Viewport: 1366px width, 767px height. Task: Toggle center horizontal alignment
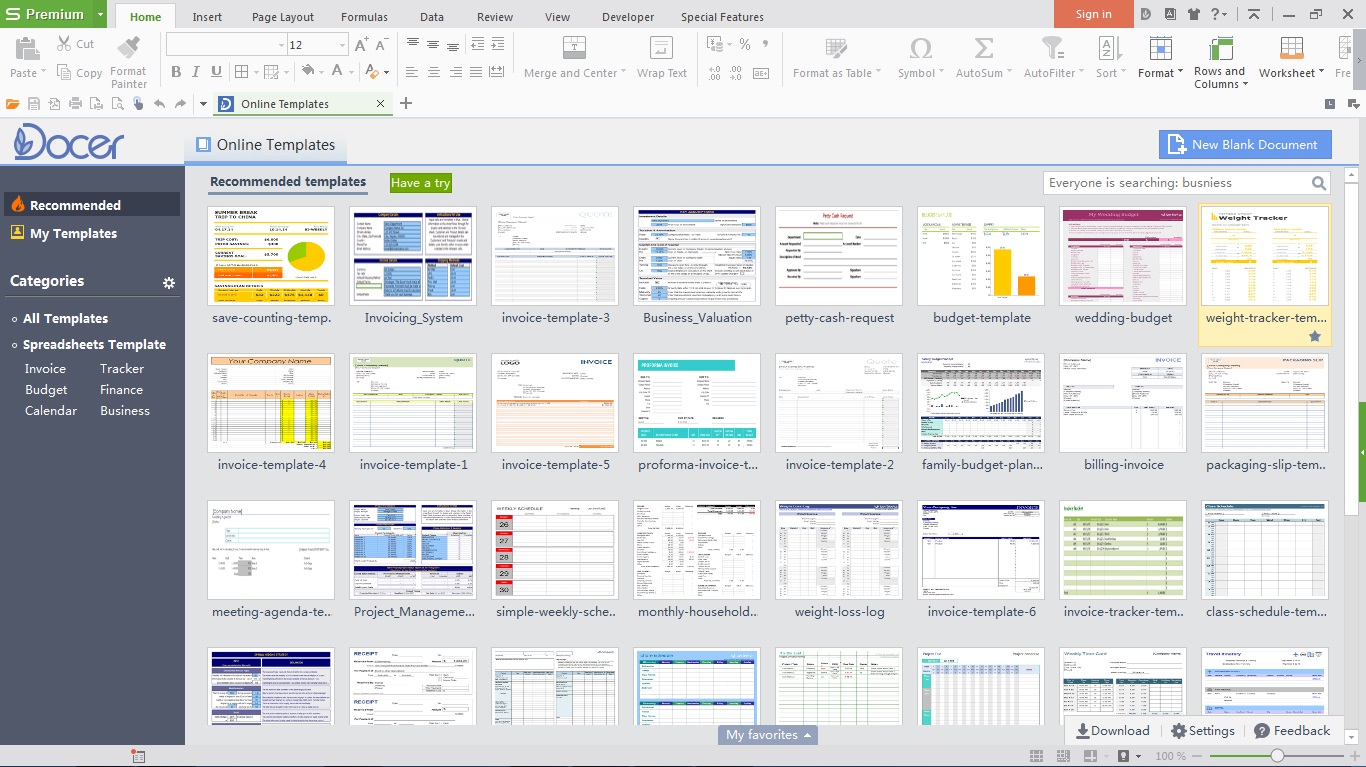(433, 72)
